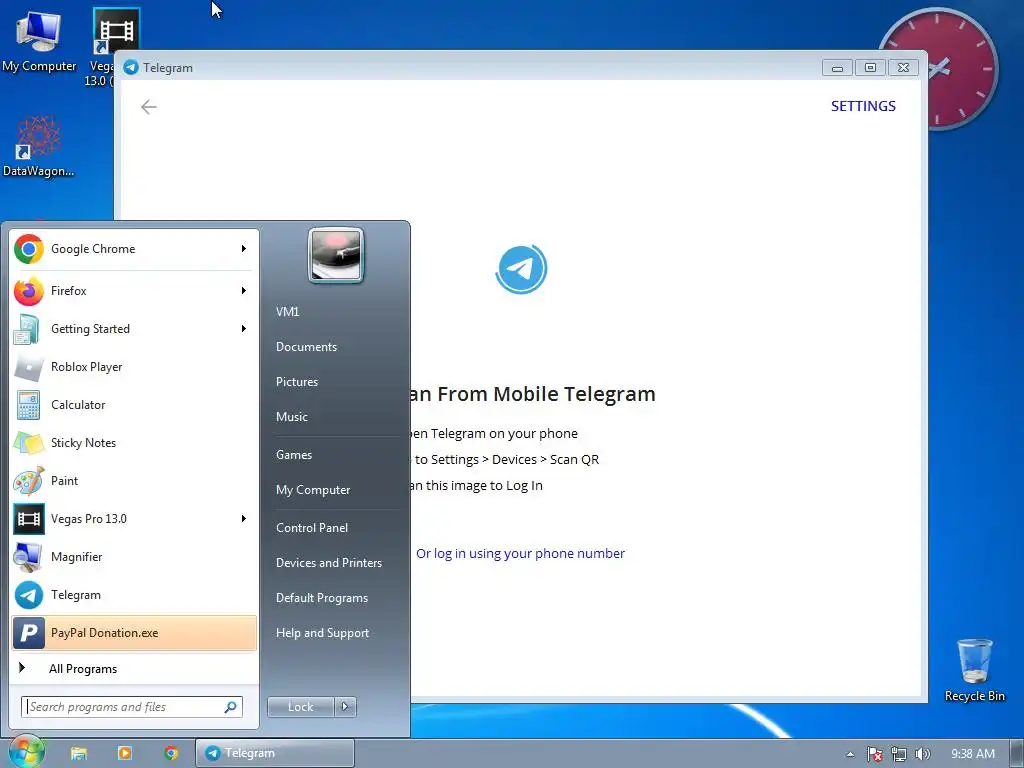
Task: Open the VM1 user folder
Action: 287,312
